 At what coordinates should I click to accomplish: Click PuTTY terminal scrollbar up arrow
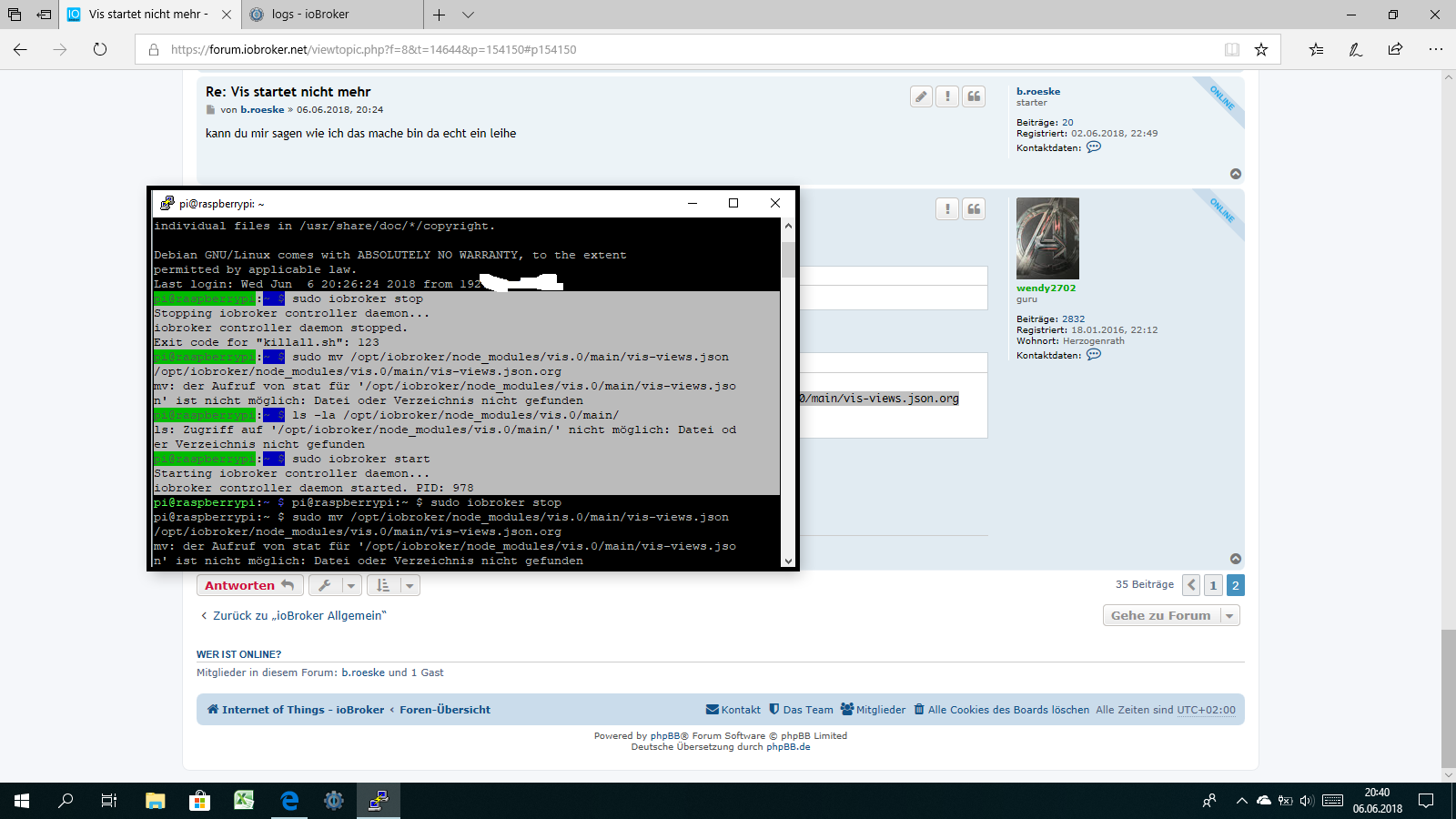point(788,226)
